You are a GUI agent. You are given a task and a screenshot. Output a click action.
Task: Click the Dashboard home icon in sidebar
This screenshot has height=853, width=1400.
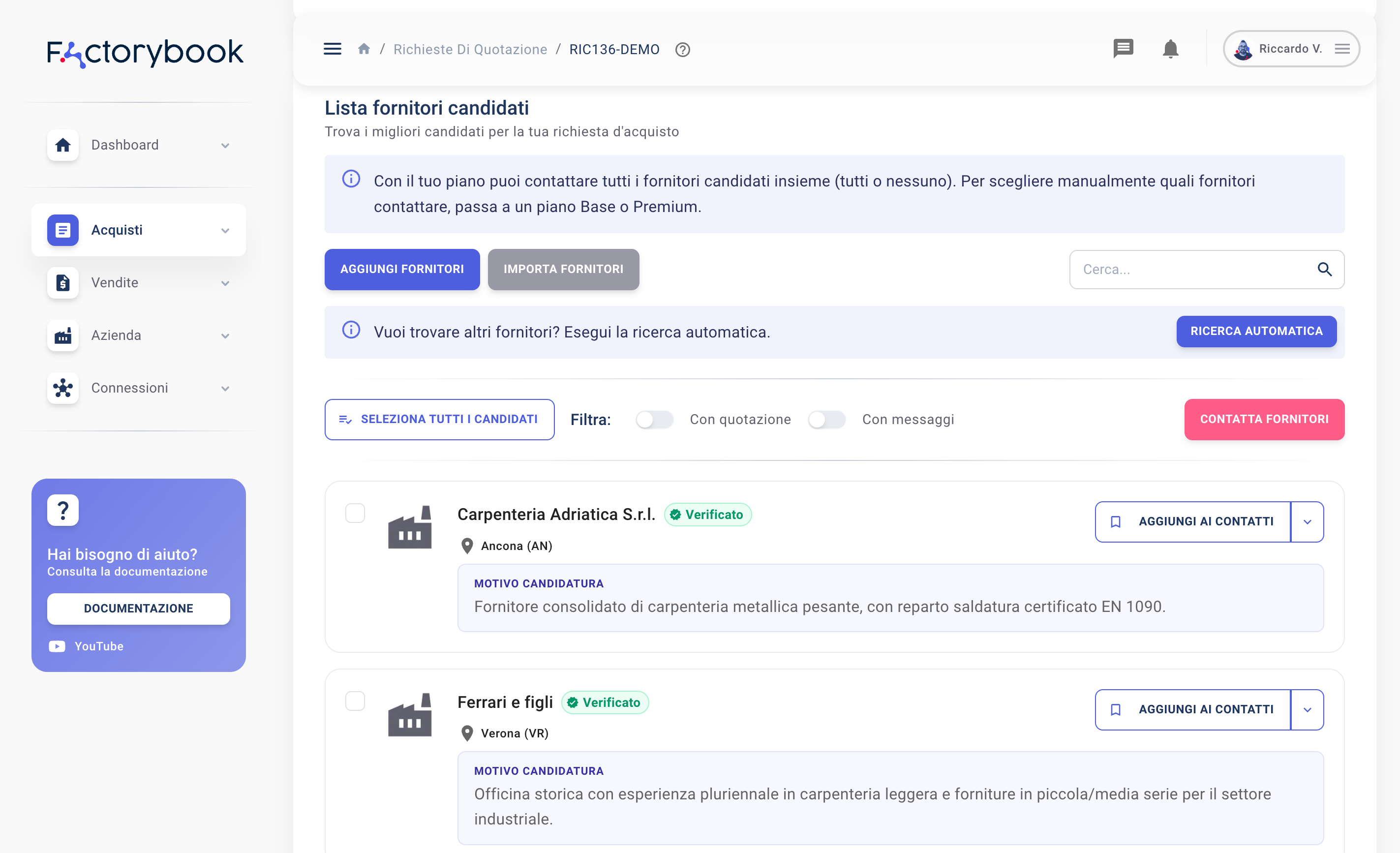tap(63, 145)
